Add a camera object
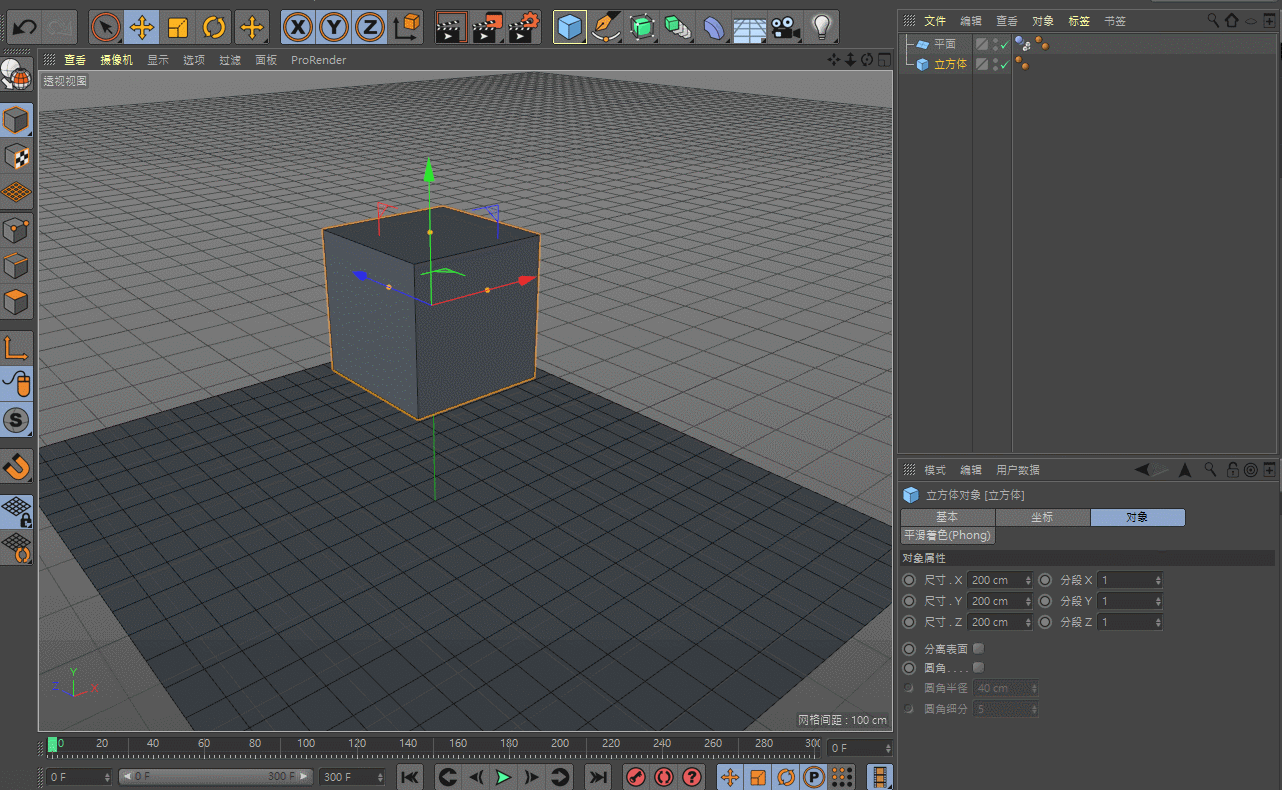The height and width of the screenshot is (790, 1282). point(786,27)
